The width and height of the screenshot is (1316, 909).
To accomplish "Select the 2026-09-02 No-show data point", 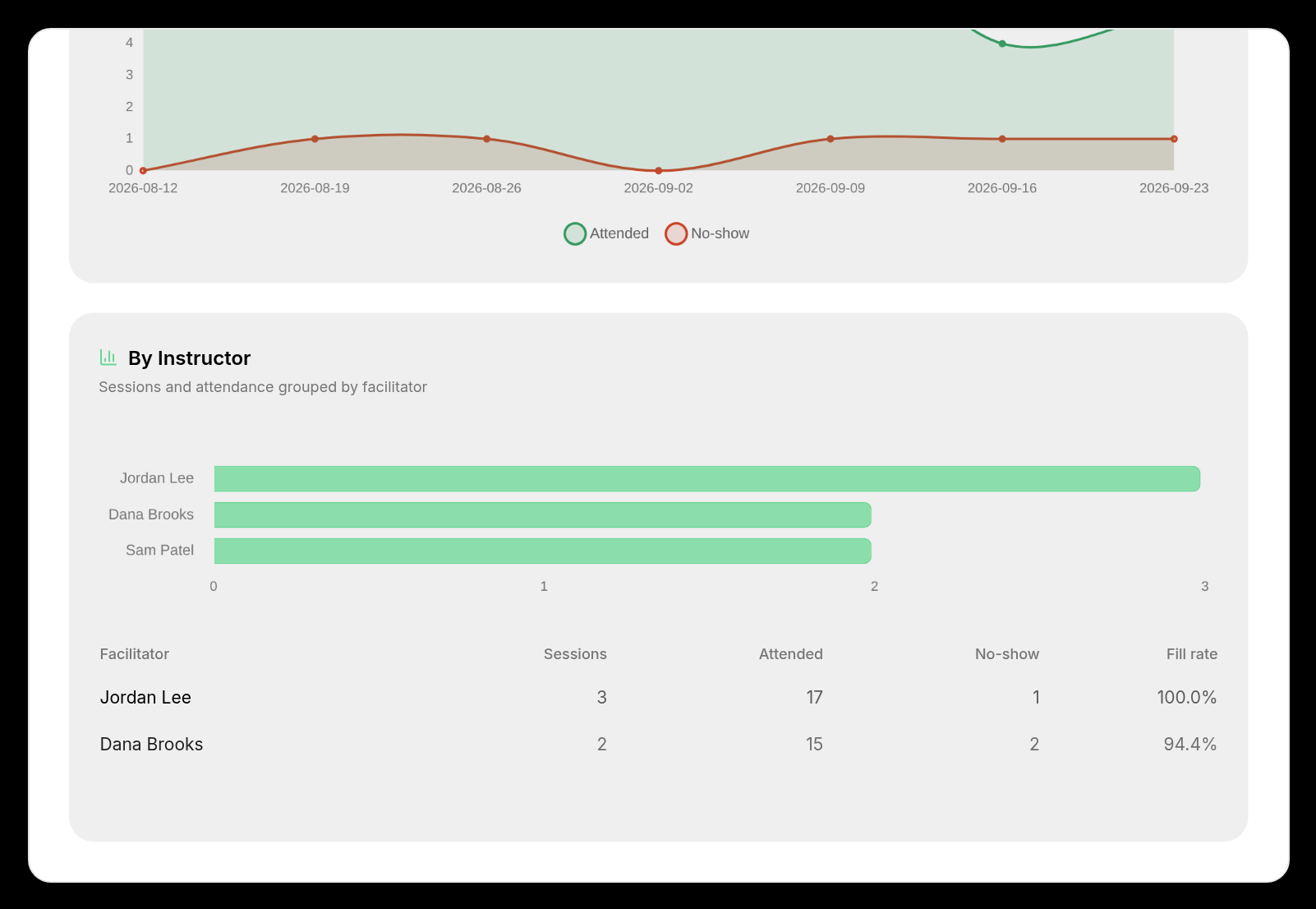I will [x=659, y=171].
